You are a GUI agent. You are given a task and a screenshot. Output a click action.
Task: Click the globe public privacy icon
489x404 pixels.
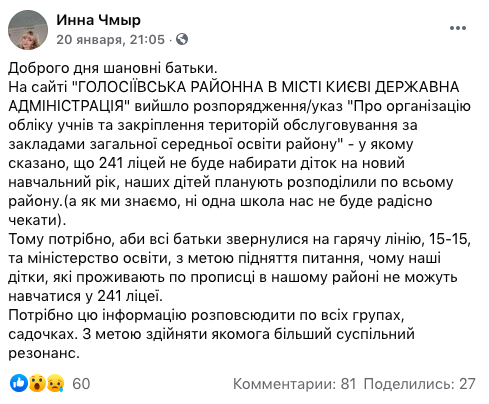pos(182,39)
